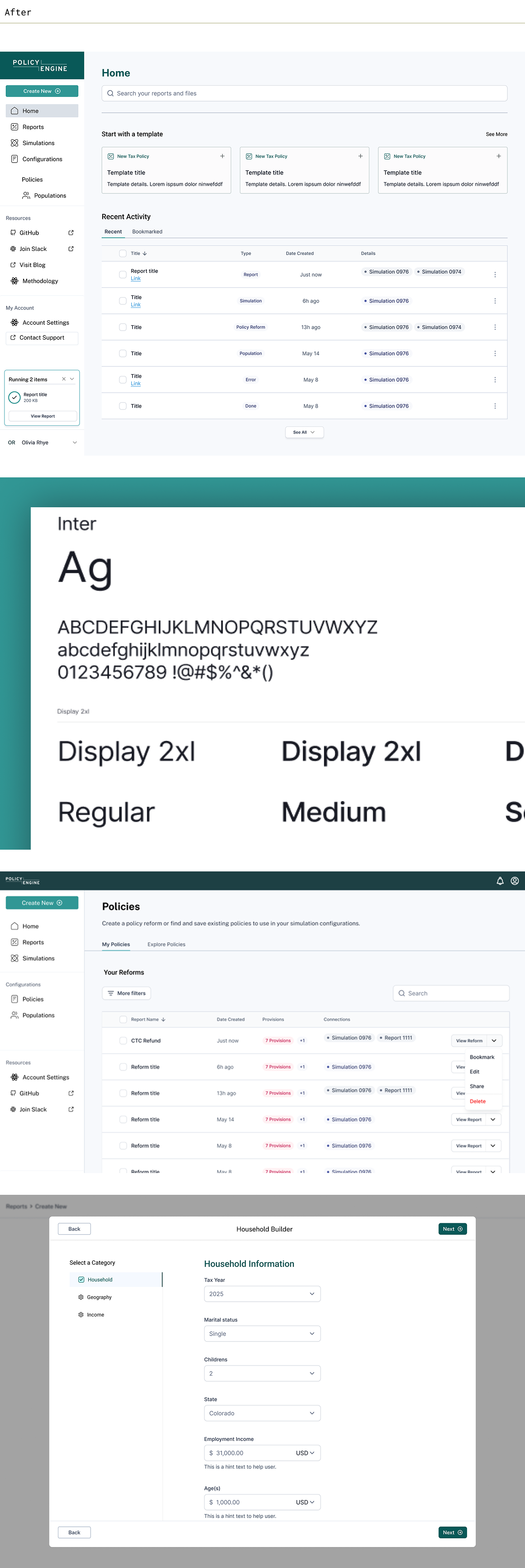
Task: Open three-dot menu for Policy Reform row
Action: pyautogui.click(x=495, y=327)
